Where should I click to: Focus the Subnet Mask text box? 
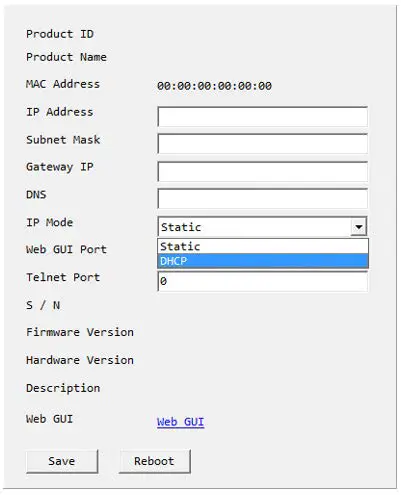(263, 144)
